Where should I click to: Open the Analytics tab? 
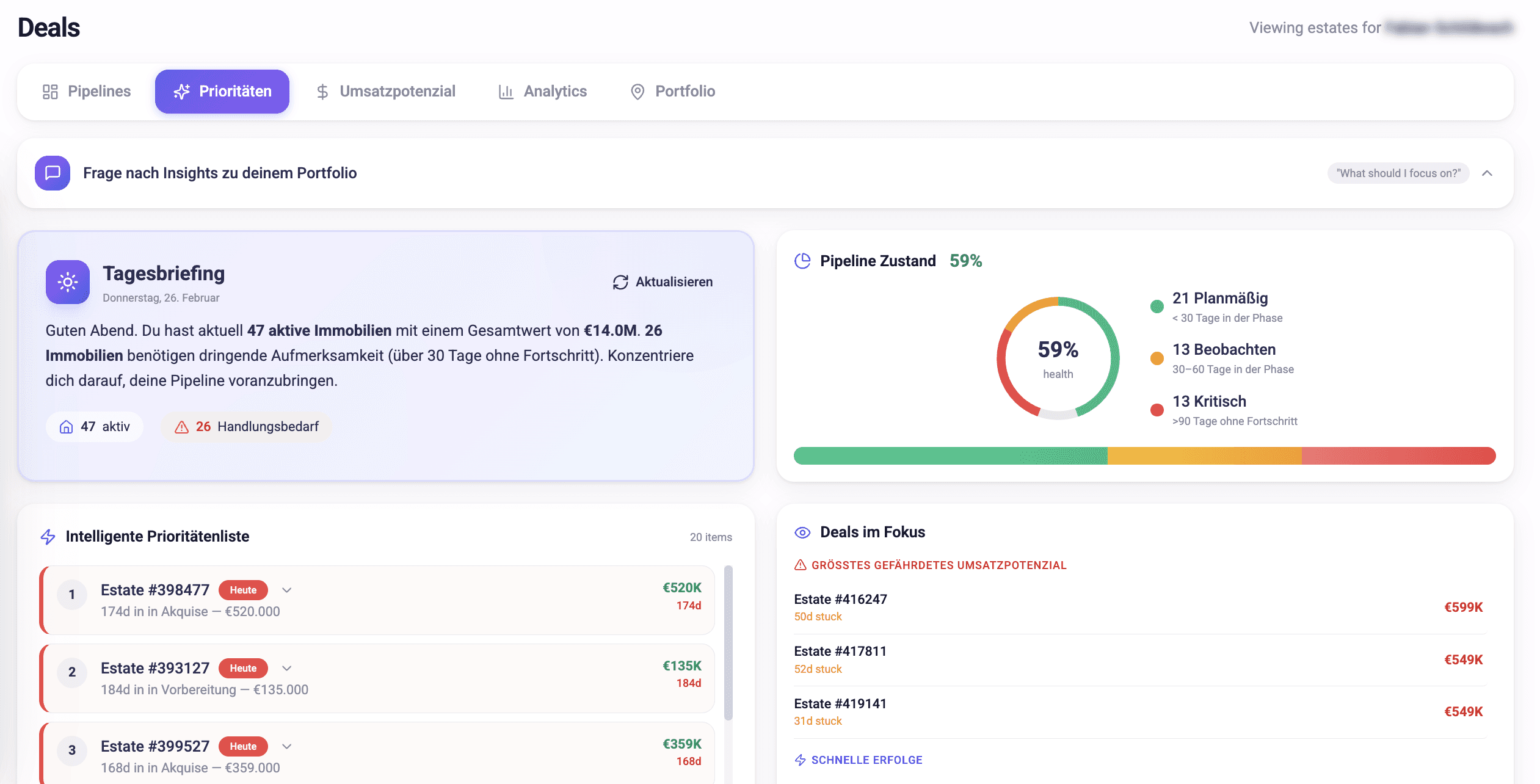point(542,92)
